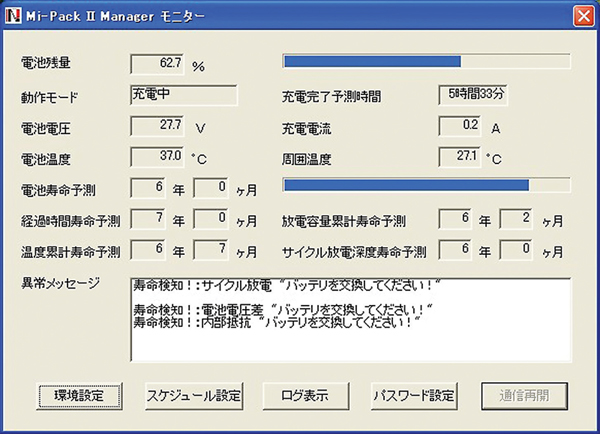Select the 電池電圧 value field
The height and width of the screenshot is (434, 600).
point(158,126)
